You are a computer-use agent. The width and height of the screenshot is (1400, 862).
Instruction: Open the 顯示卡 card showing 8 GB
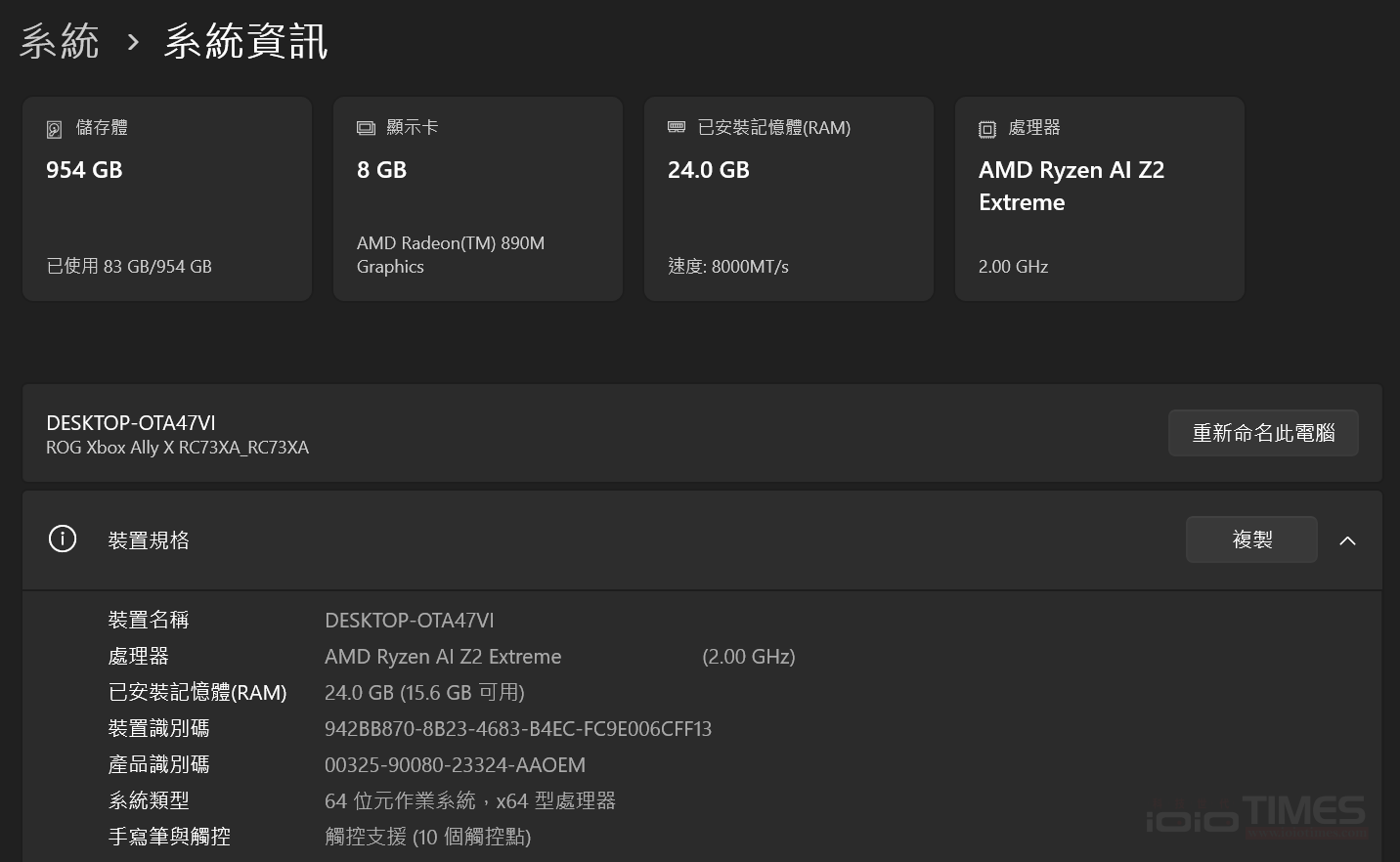tap(478, 198)
